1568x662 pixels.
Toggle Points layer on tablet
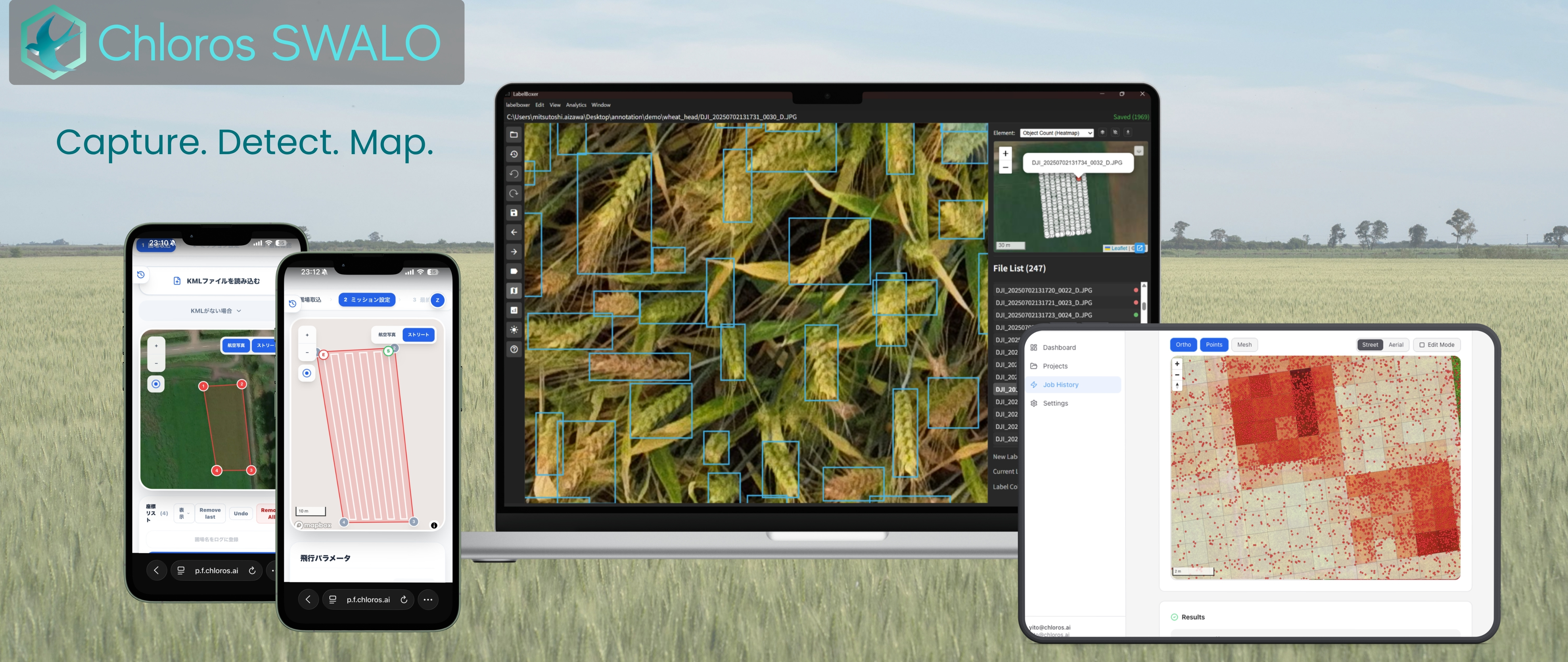pyautogui.click(x=1214, y=345)
